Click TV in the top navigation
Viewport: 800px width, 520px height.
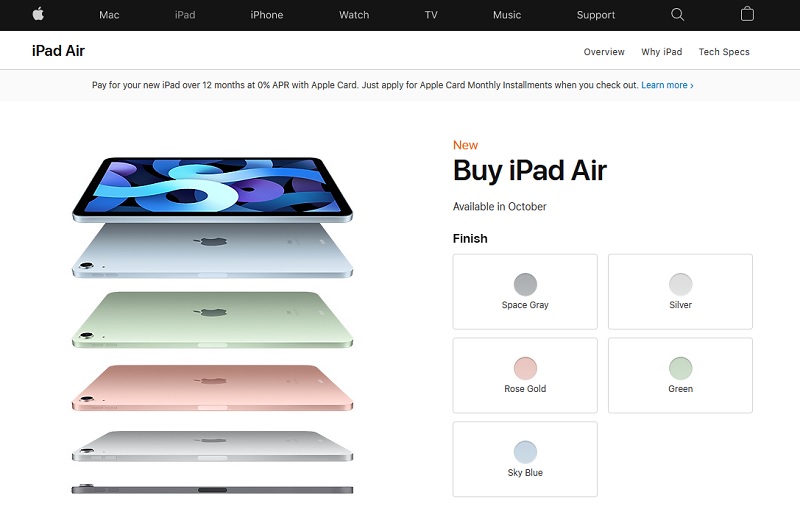(431, 15)
